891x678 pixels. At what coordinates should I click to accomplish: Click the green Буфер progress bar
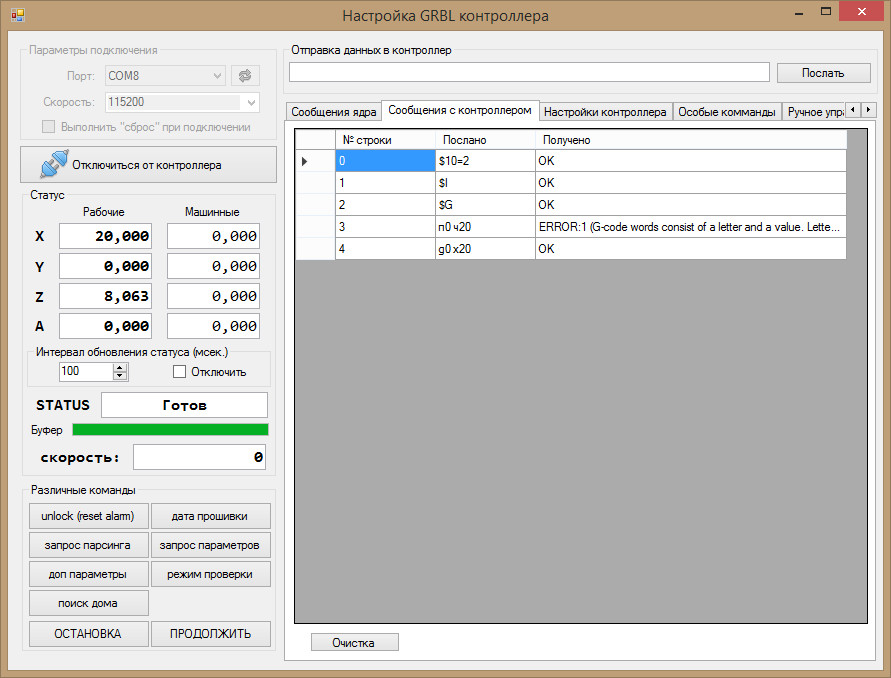tap(170, 430)
